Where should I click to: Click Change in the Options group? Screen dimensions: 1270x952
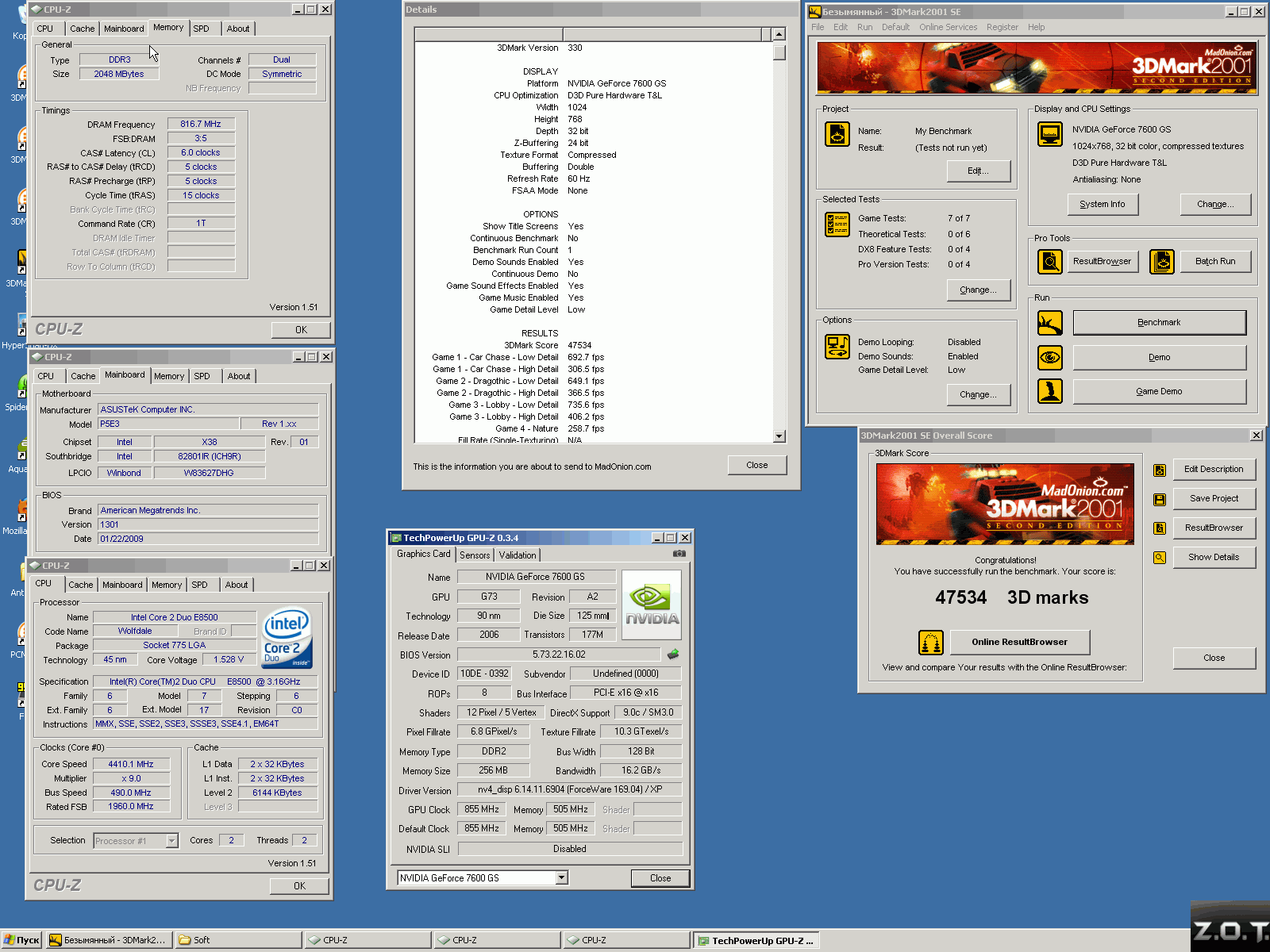[978, 394]
